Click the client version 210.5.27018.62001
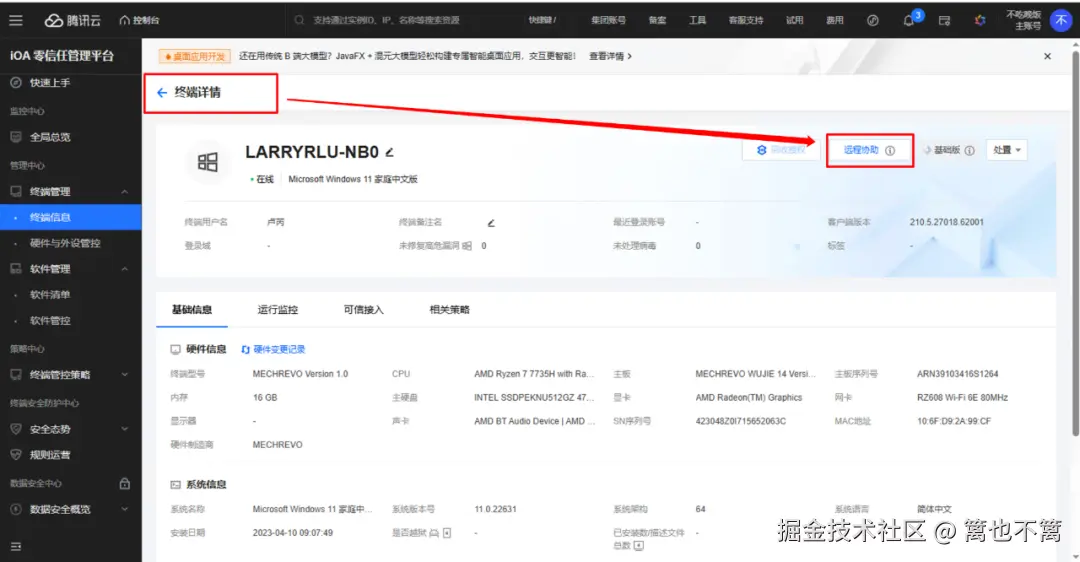The image size is (1080, 562). (946, 222)
